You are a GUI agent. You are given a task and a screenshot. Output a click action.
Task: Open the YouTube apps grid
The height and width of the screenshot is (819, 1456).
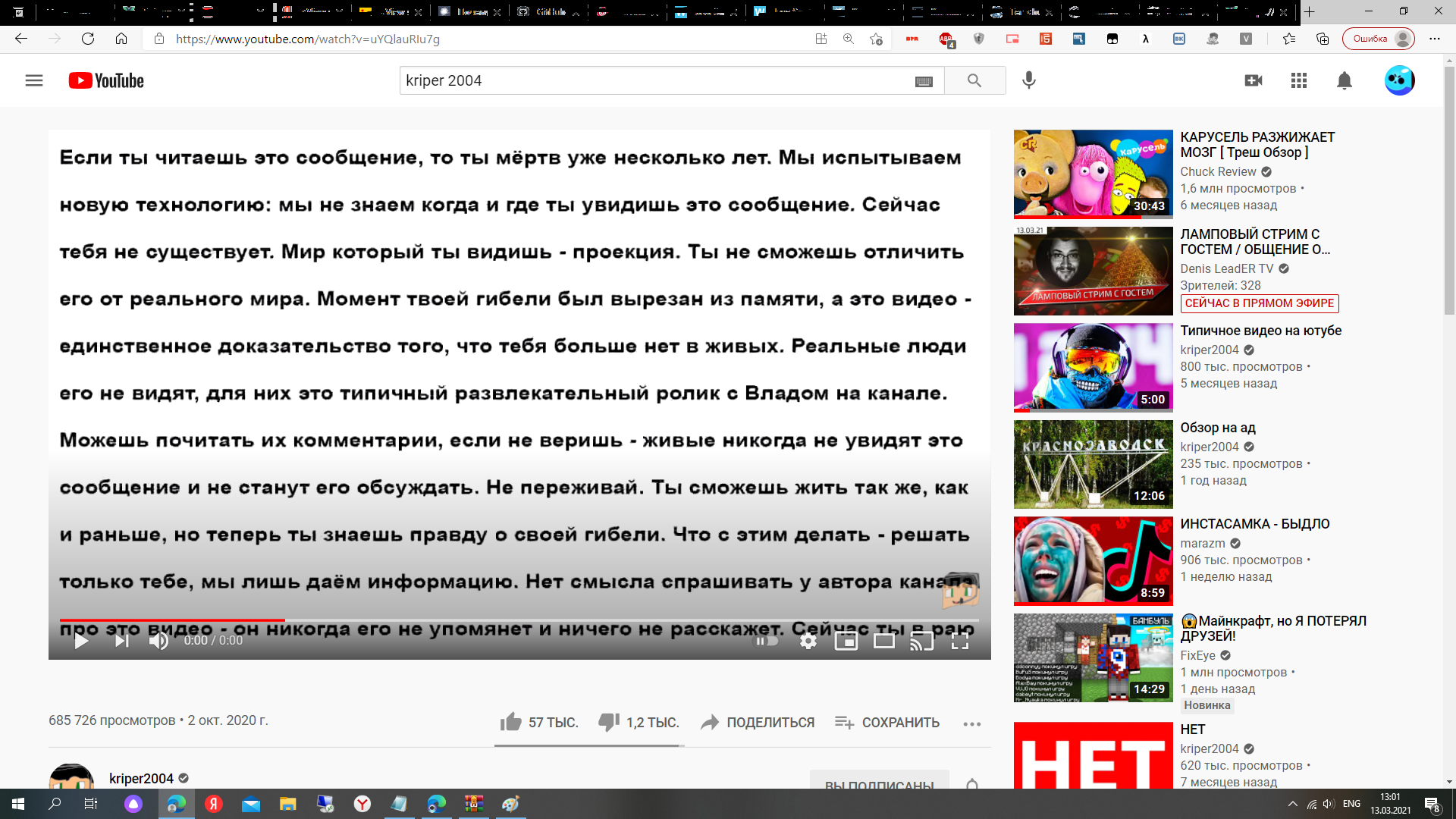1299,80
